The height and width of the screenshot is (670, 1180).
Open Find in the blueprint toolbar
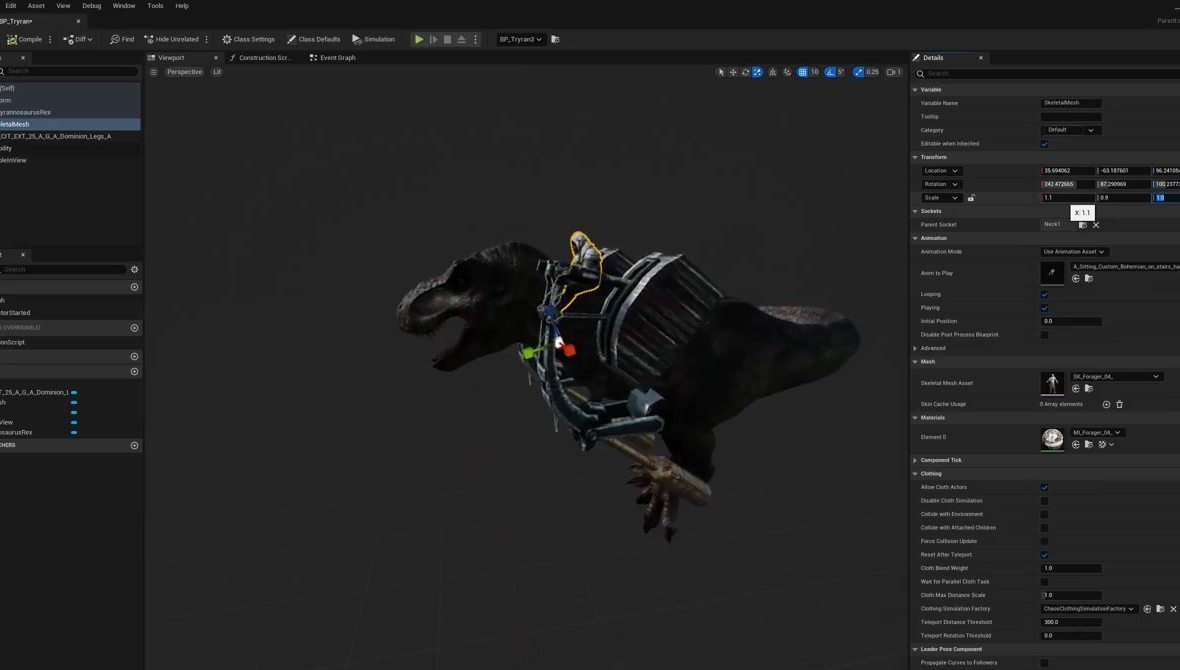[x=122, y=39]
